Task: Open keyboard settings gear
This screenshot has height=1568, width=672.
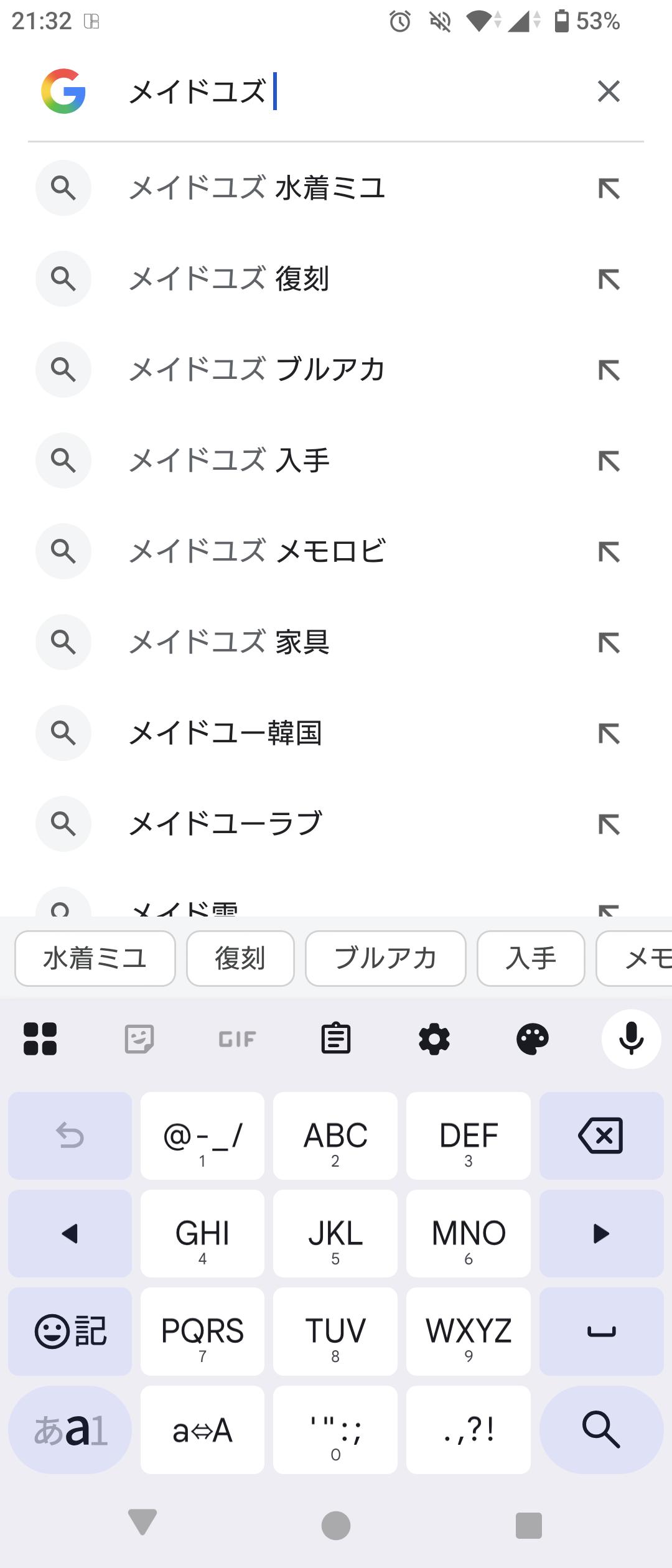Action: (x=434, y=1038)
